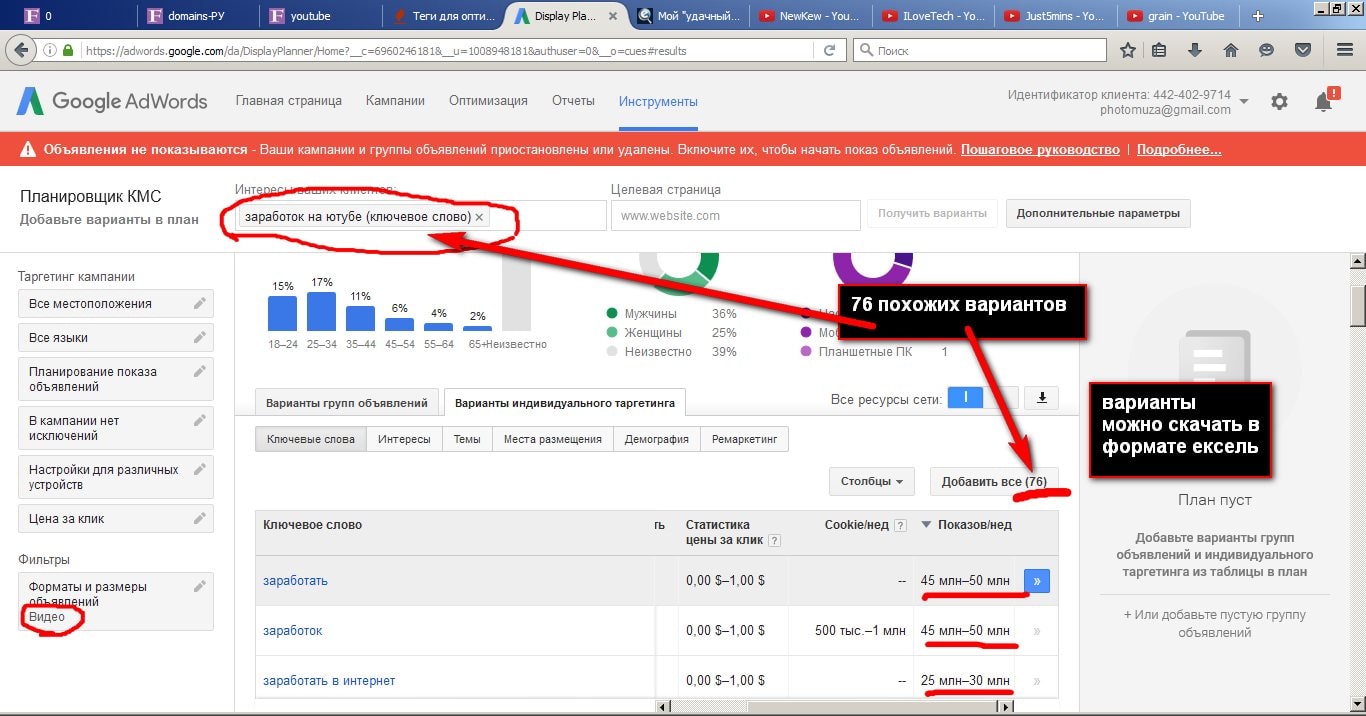Open the Пошаговое руководство link
Screen dimensions: 1366x716
[x=1040, y=150]
